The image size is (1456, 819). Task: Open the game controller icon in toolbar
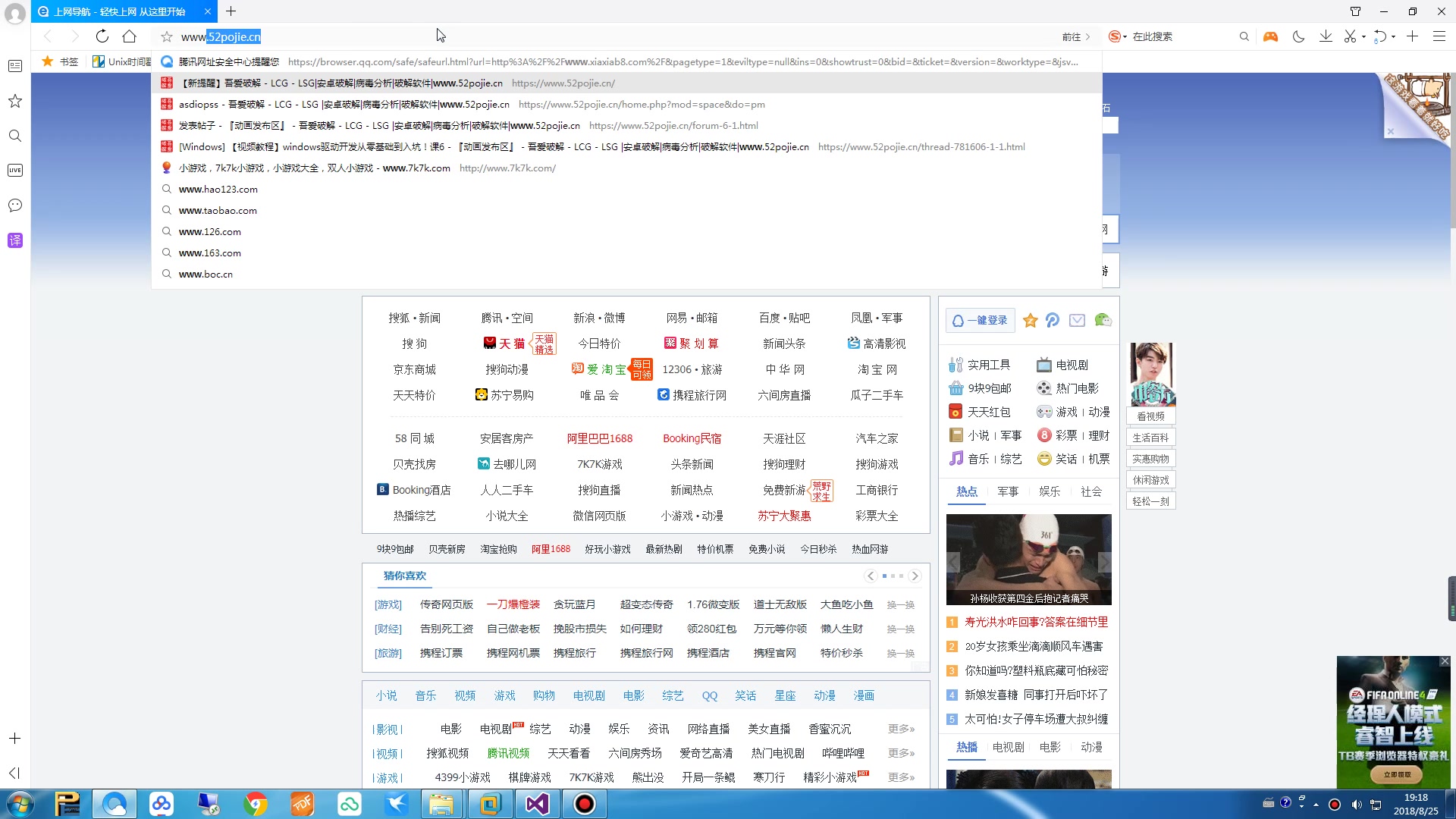1270,36
